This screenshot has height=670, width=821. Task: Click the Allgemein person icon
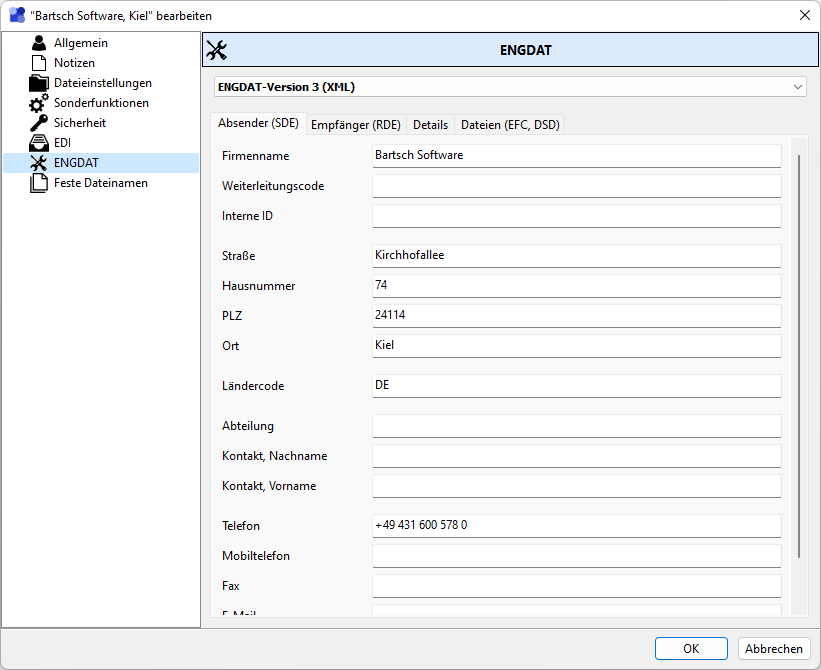(x=39, y=43)
